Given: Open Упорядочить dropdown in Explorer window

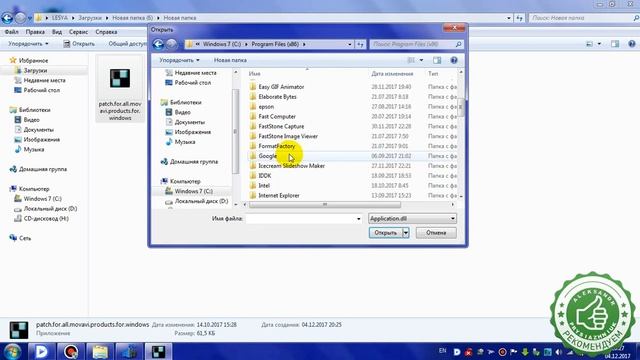Looking at the screenshot, I should tap(28, 44).
